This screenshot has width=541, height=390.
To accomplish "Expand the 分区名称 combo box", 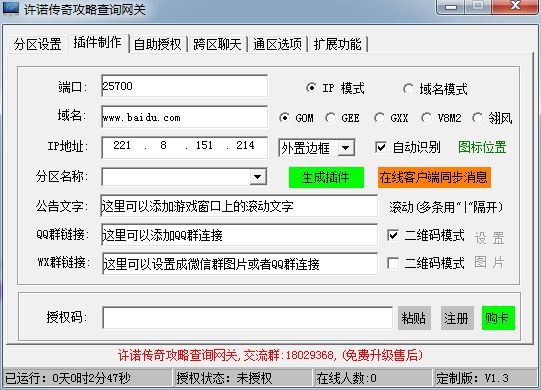I will (x=258, y=177).
